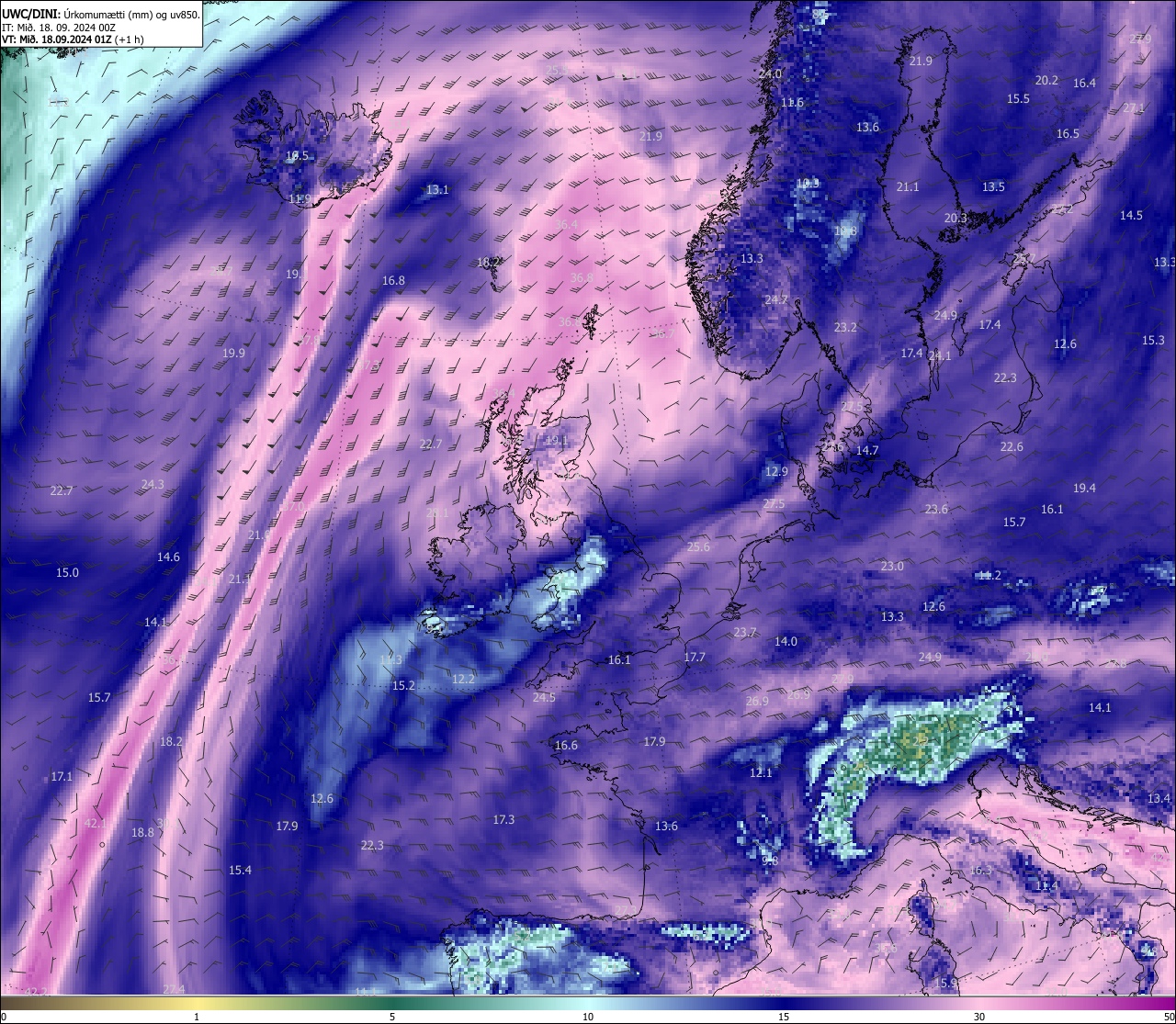
Task: Click the 15.4 value label
Action: 240,871
